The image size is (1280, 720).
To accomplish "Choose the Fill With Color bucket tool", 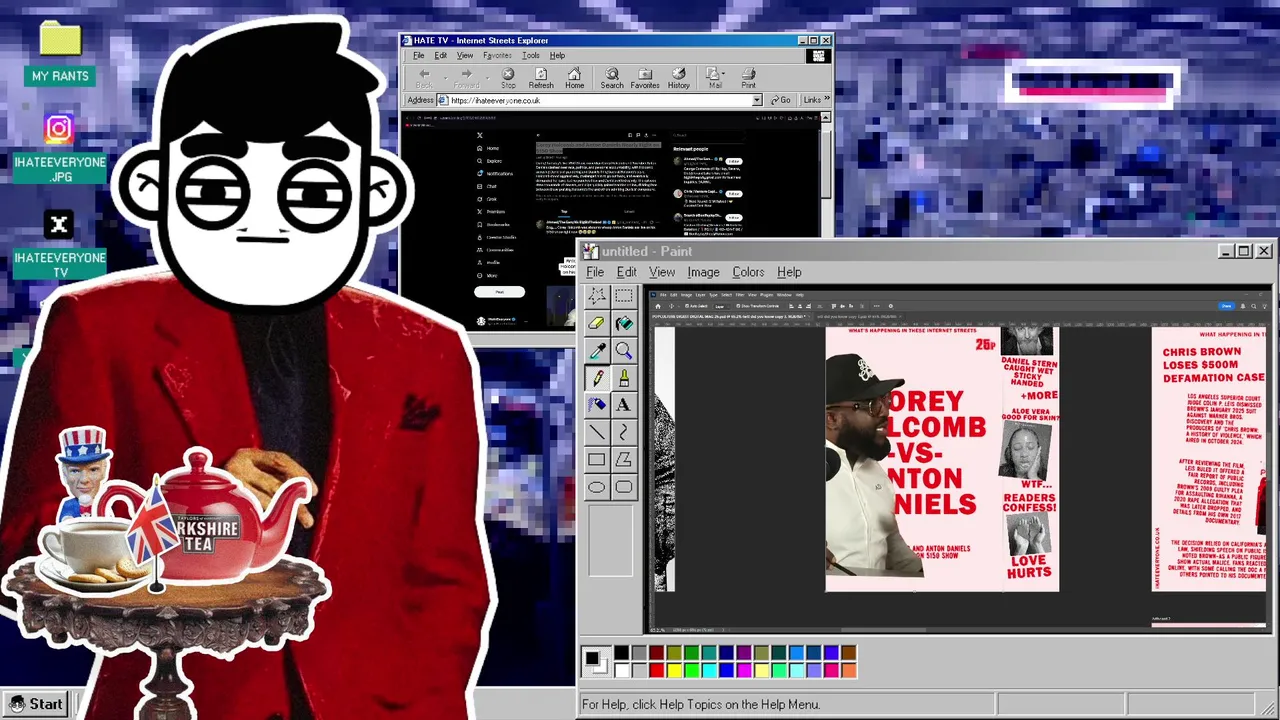I will pos(623,323).
